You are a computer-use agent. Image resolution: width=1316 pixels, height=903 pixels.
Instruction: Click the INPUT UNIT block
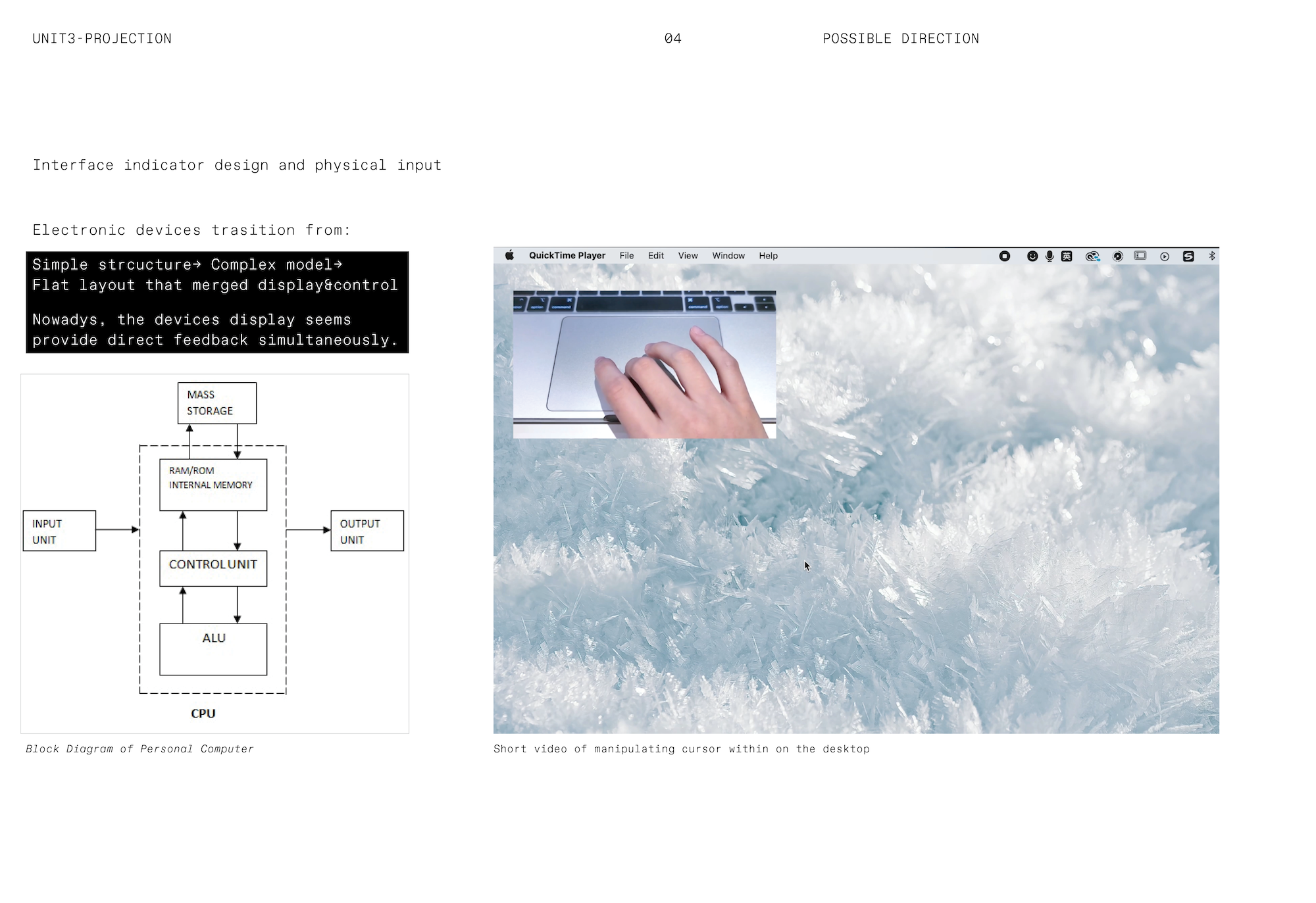coord(59,531)
